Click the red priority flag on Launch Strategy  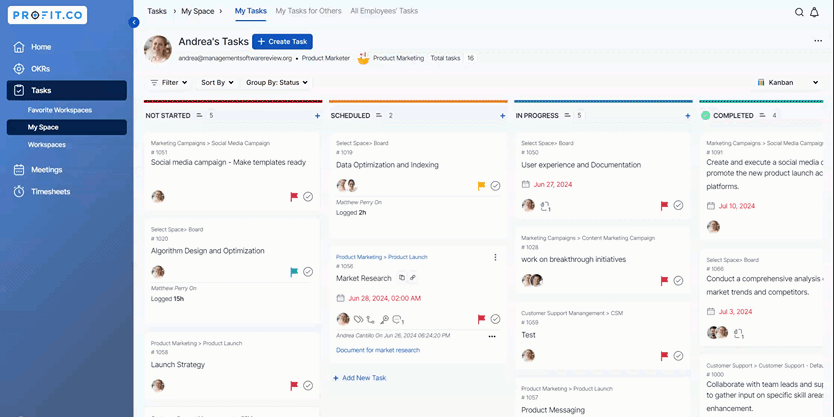tap(294, 385)
